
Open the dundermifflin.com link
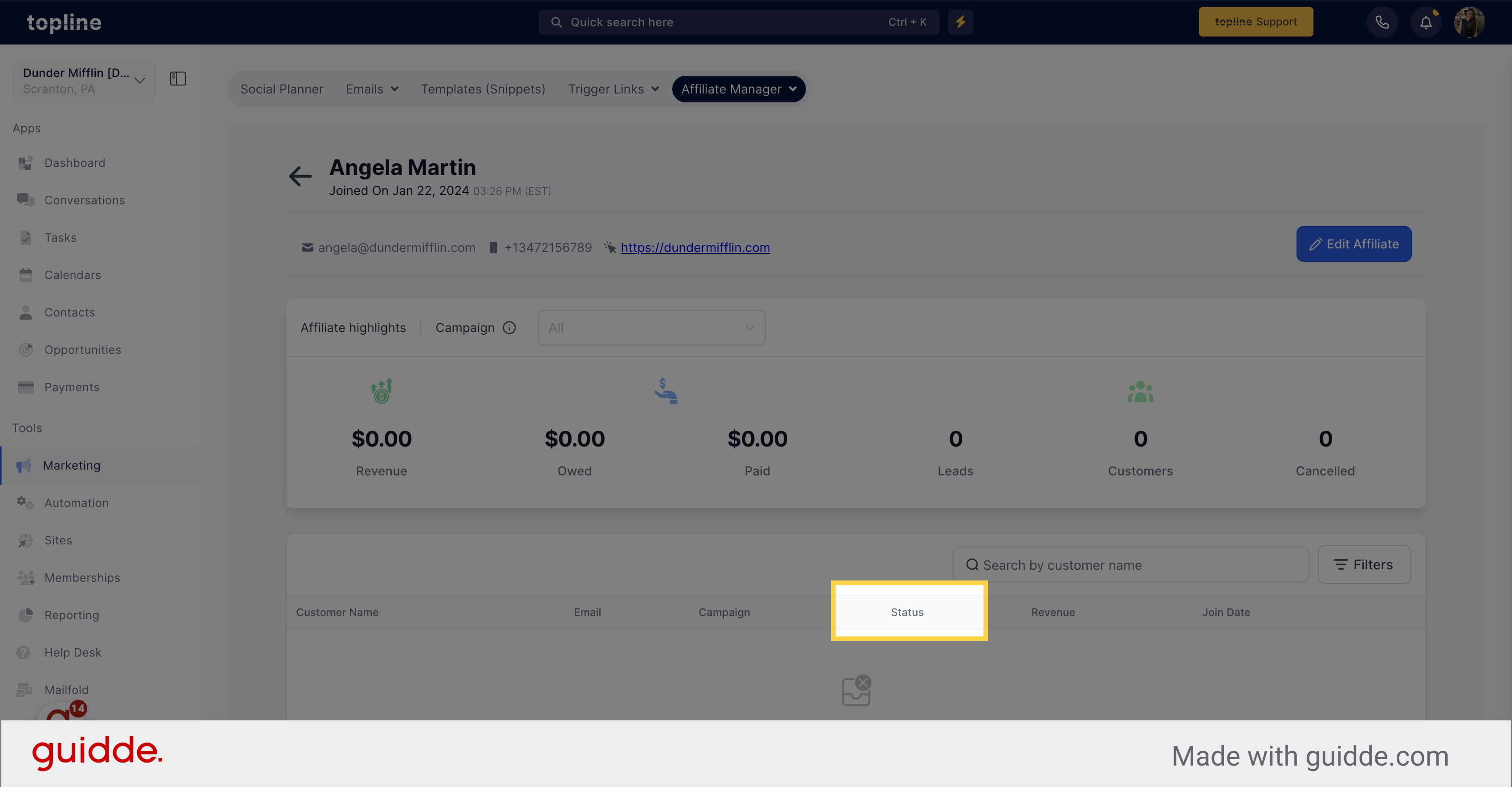(x=695, y=247)
